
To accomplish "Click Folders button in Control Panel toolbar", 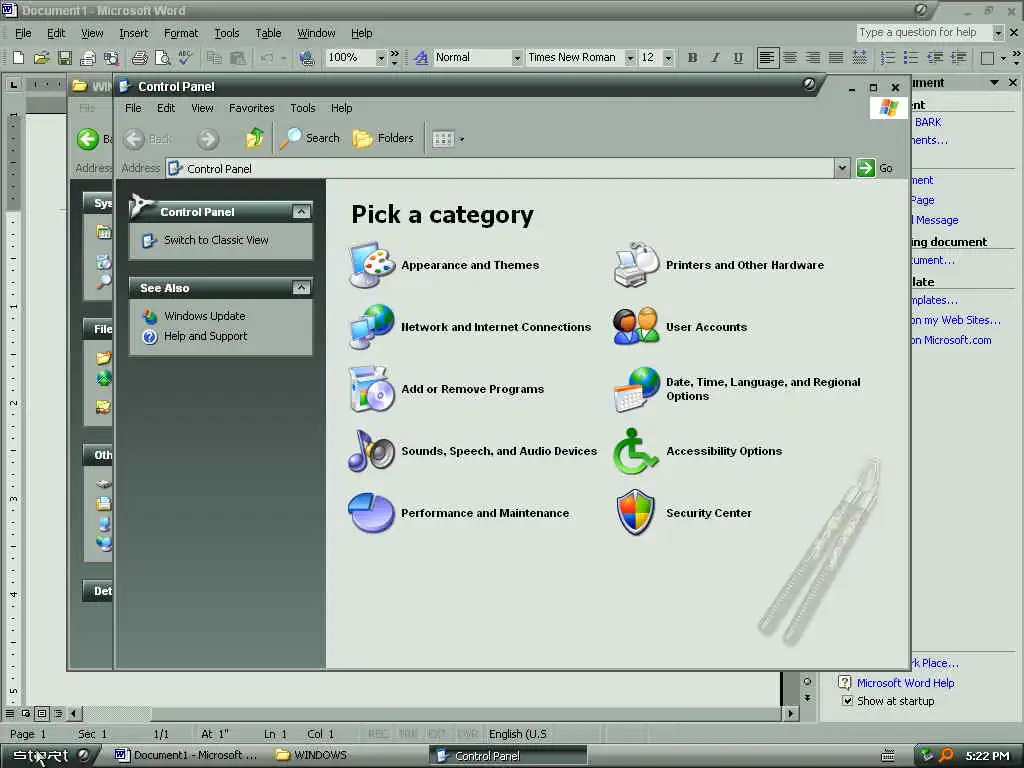I will pyautogui.click(x=383, y=138).
